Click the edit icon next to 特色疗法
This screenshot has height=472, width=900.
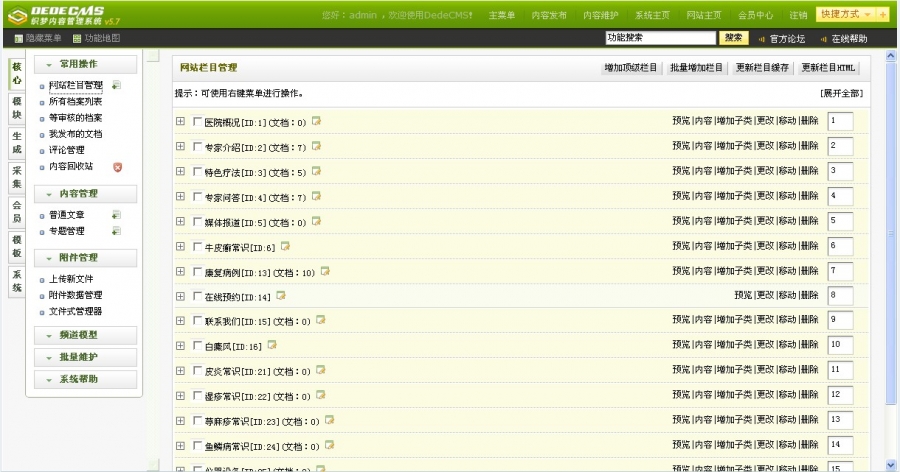point(316,172)
